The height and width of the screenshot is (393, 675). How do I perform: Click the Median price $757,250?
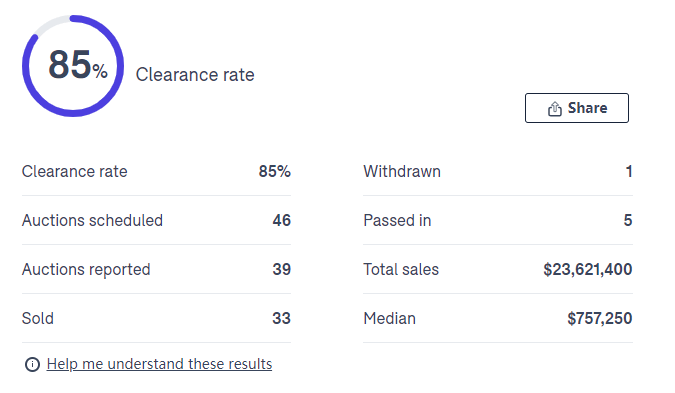pos(600,319)
